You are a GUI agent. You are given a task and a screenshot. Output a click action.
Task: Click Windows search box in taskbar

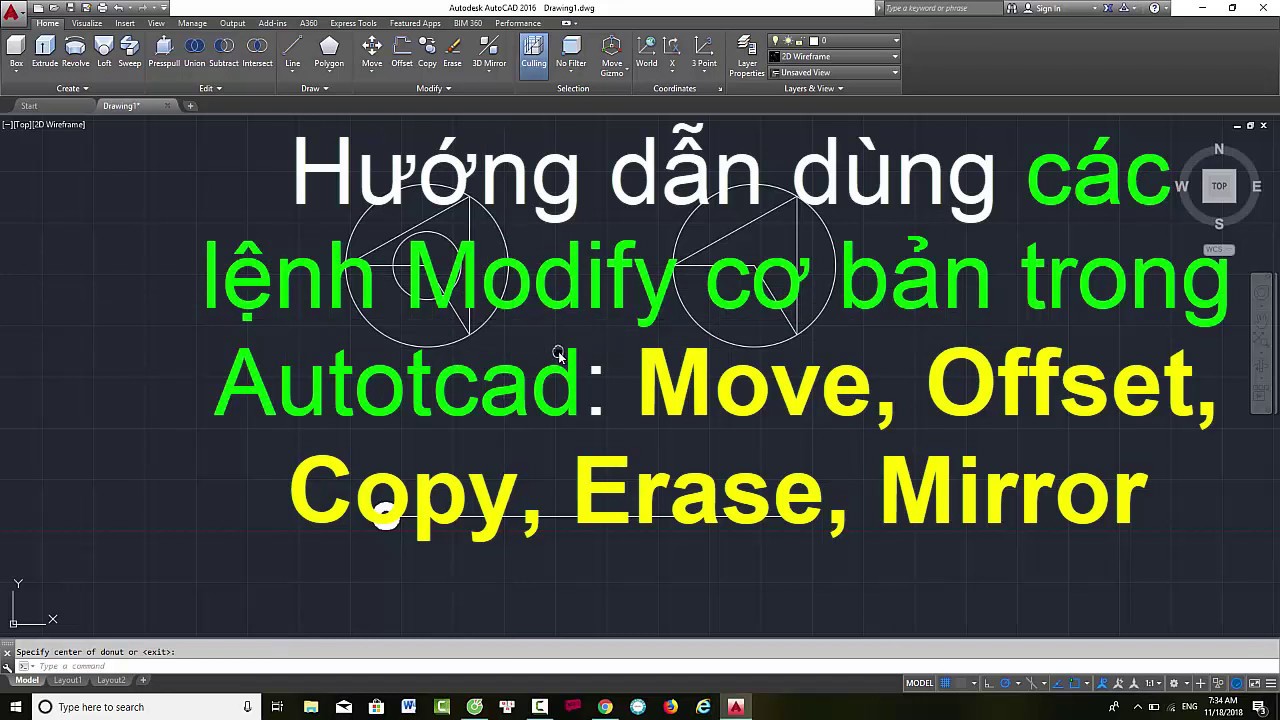[145, 707]
